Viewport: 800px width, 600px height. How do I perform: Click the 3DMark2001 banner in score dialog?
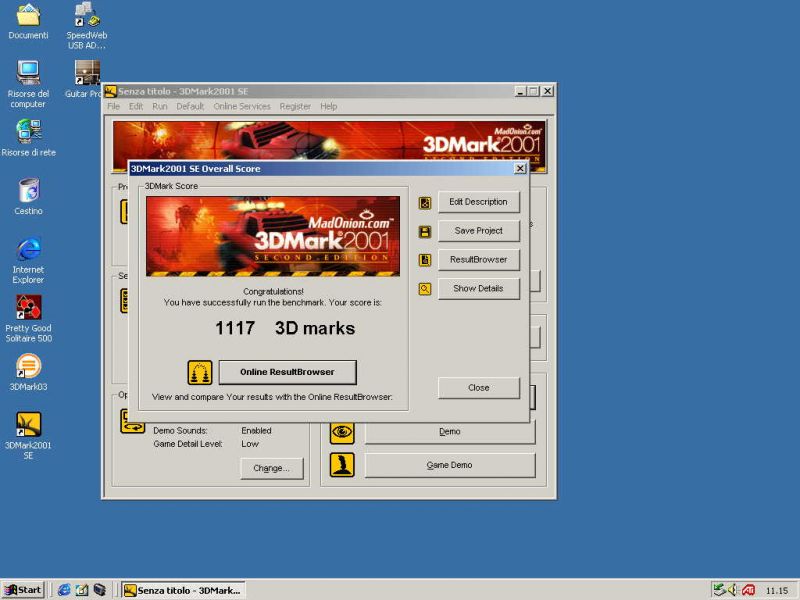273,236
